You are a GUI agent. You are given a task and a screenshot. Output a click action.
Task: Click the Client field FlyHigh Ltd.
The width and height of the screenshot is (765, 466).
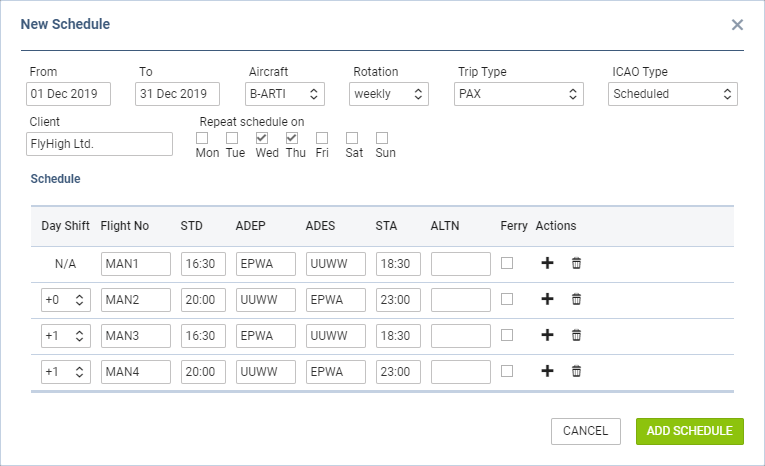[x=100, y=144]
